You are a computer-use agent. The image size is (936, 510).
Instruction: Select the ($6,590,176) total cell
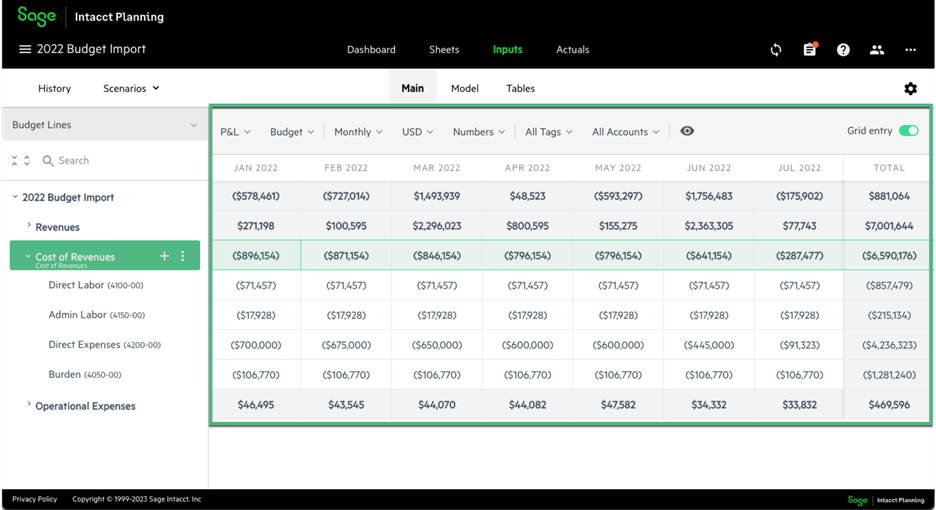click(889, 256)
